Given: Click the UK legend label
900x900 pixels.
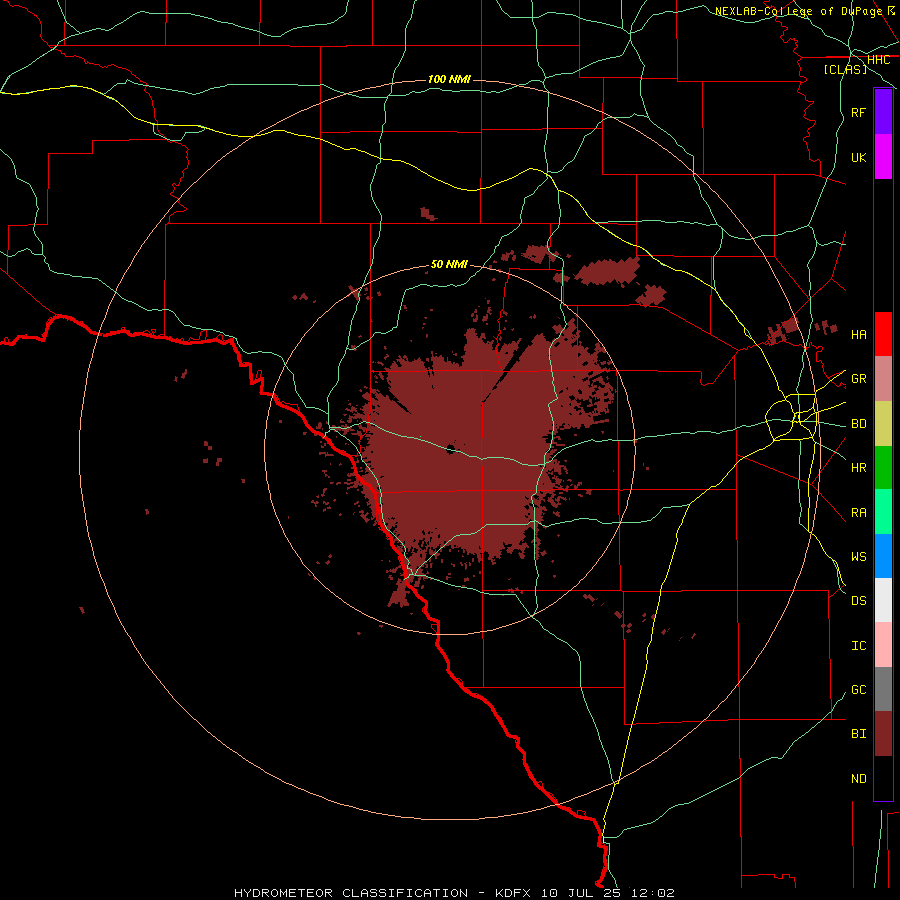Looking at the screenshot, I should pos(858,157).
